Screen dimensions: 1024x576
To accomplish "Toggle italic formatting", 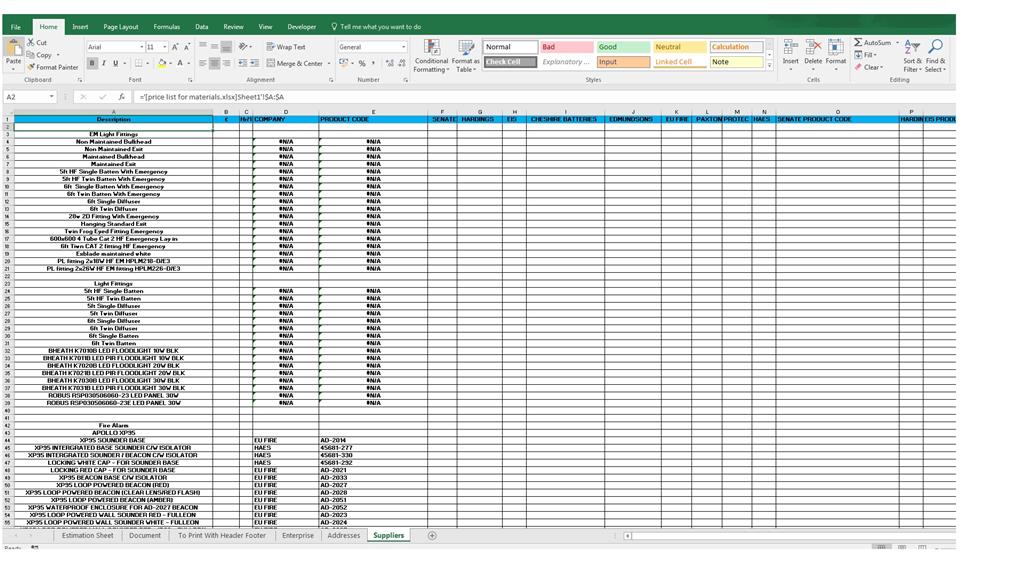I will (x=104, y=63).
